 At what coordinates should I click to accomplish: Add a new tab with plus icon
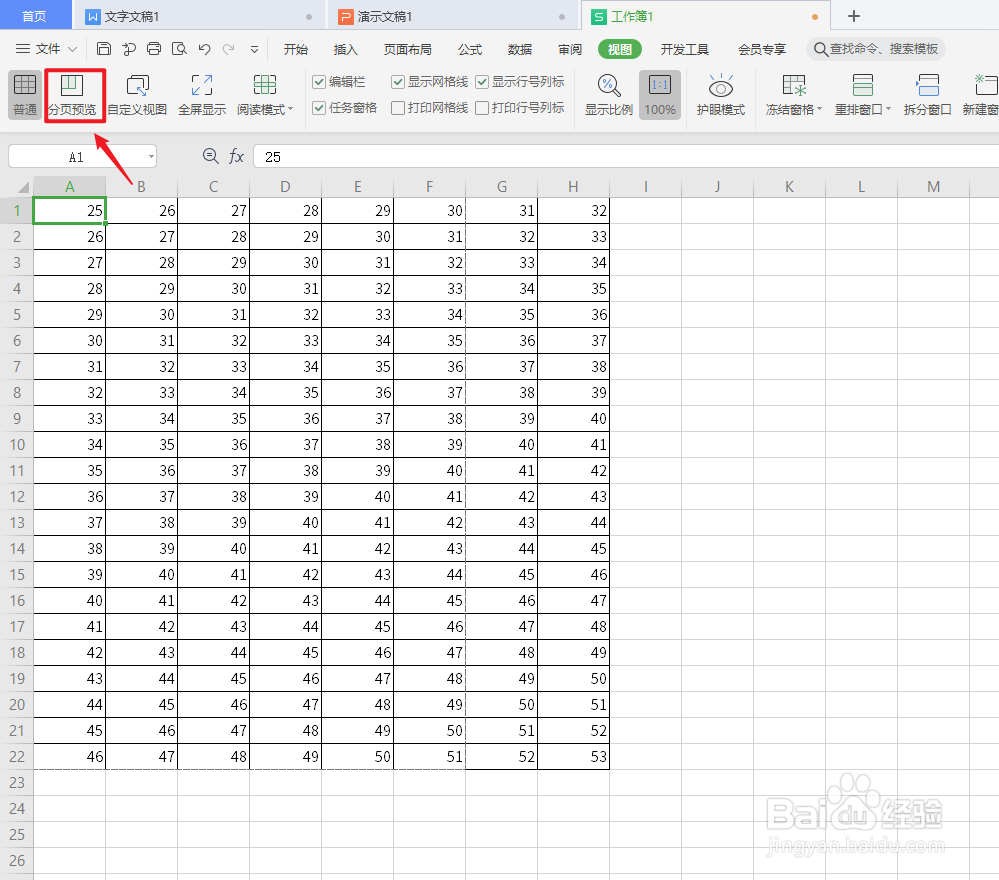tap(854, 17)
